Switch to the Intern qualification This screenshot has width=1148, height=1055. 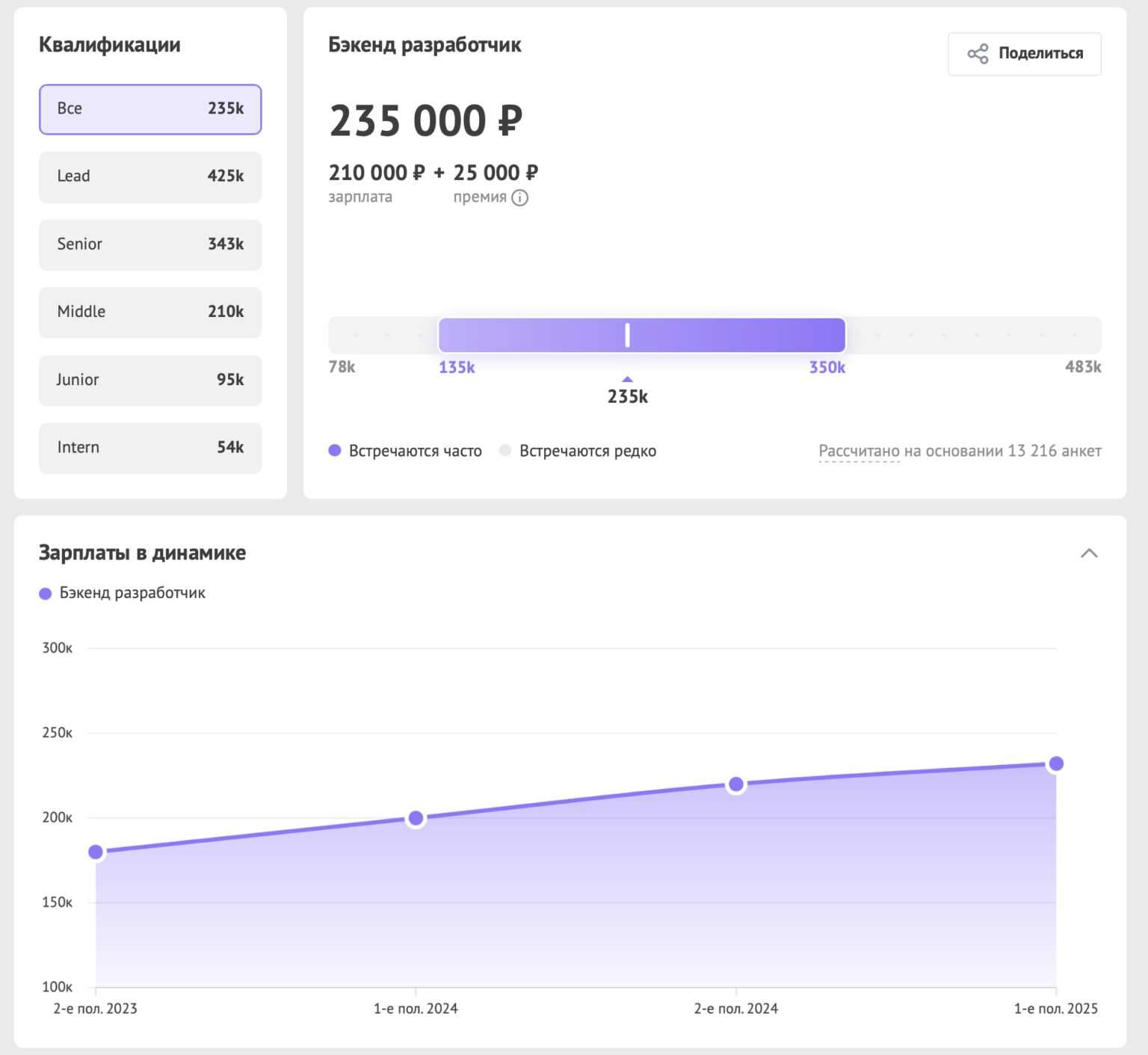click(150, 448)
